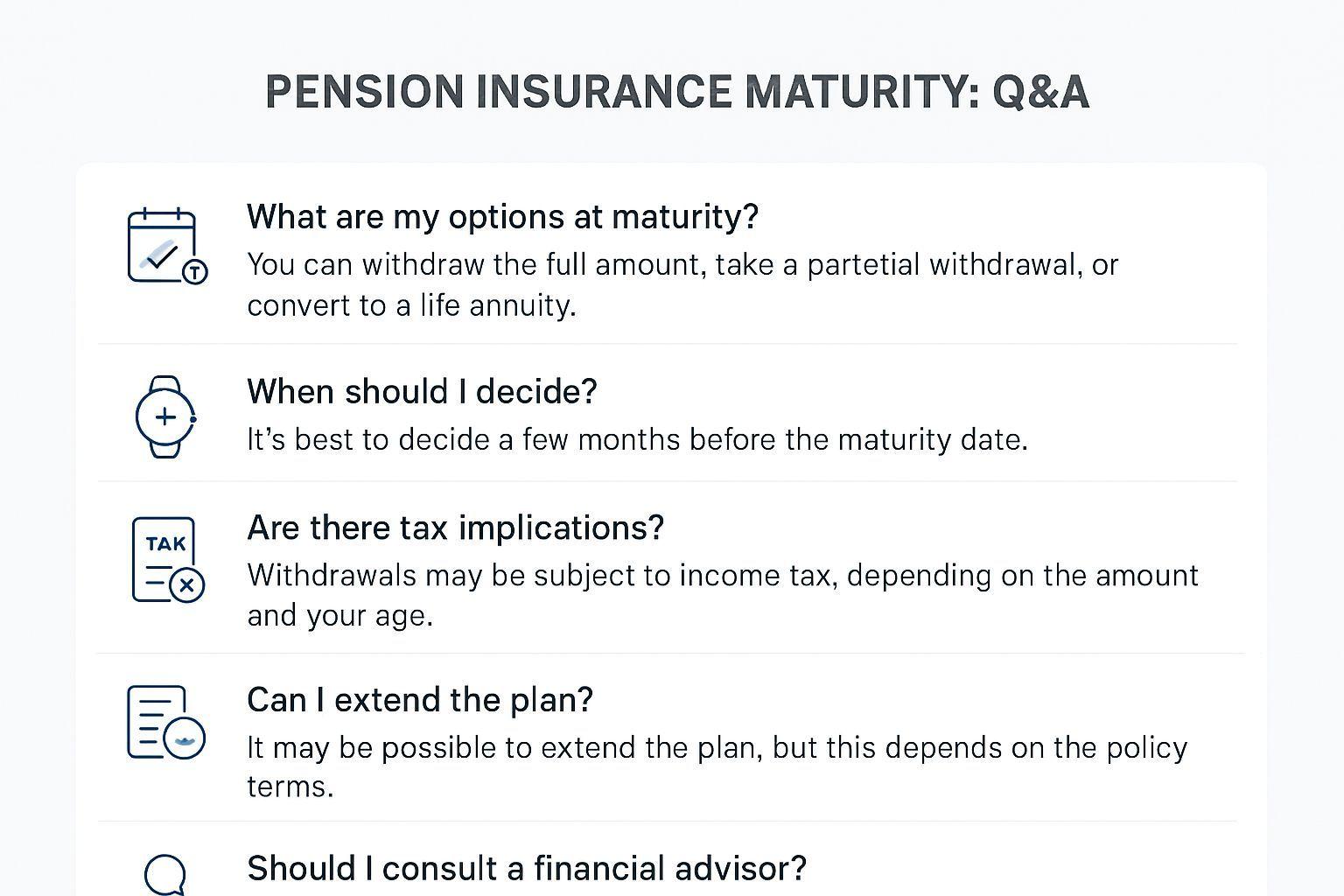Click the calendar checkmark icon
The height and width of the screenshot is (896, 1344).
(163, 246)
